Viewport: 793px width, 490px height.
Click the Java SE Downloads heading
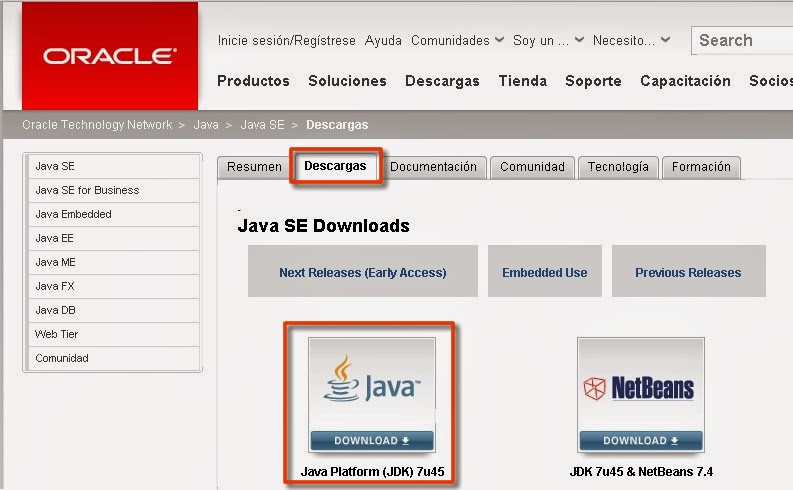click(323, 226)
